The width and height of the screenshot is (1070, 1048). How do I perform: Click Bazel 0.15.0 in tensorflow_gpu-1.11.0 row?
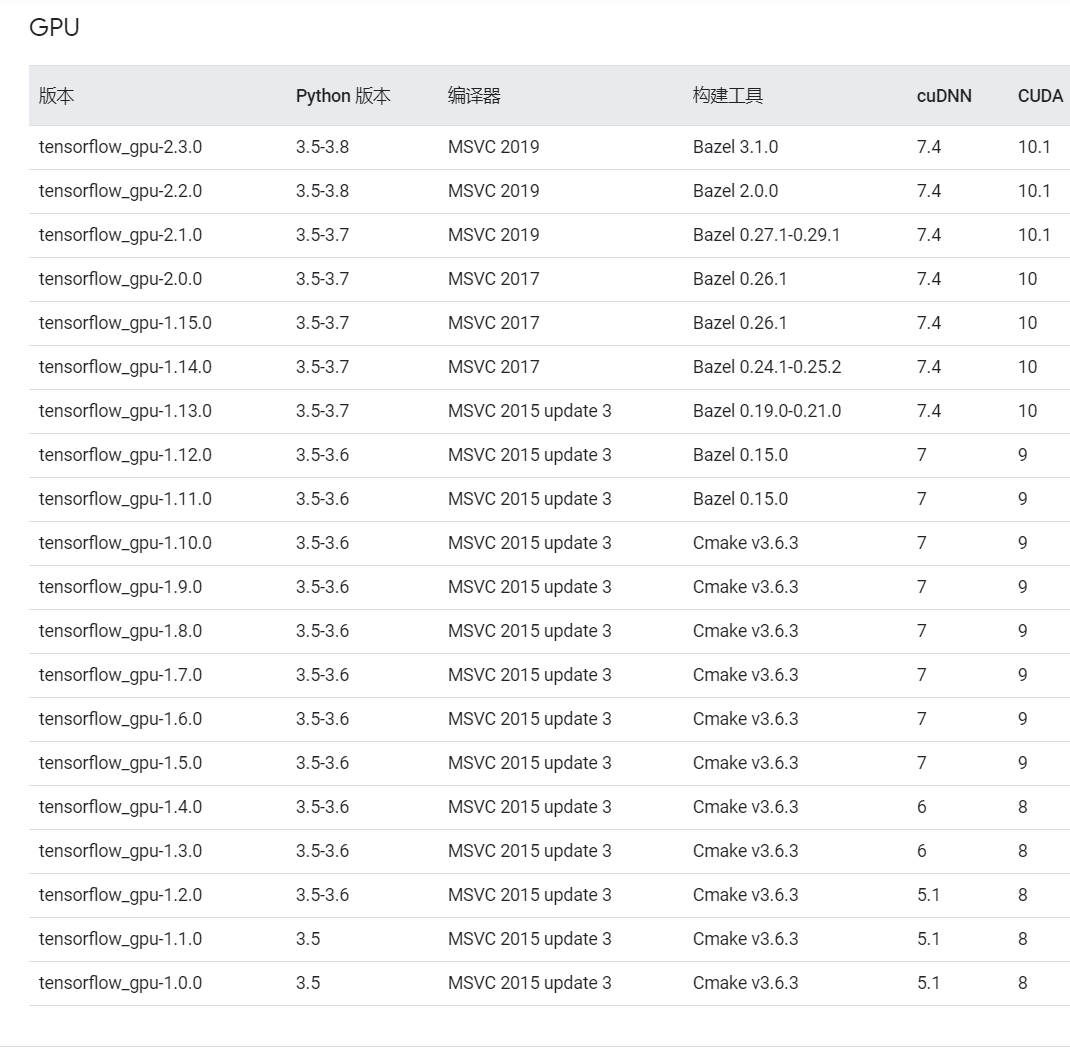(740, 499)
